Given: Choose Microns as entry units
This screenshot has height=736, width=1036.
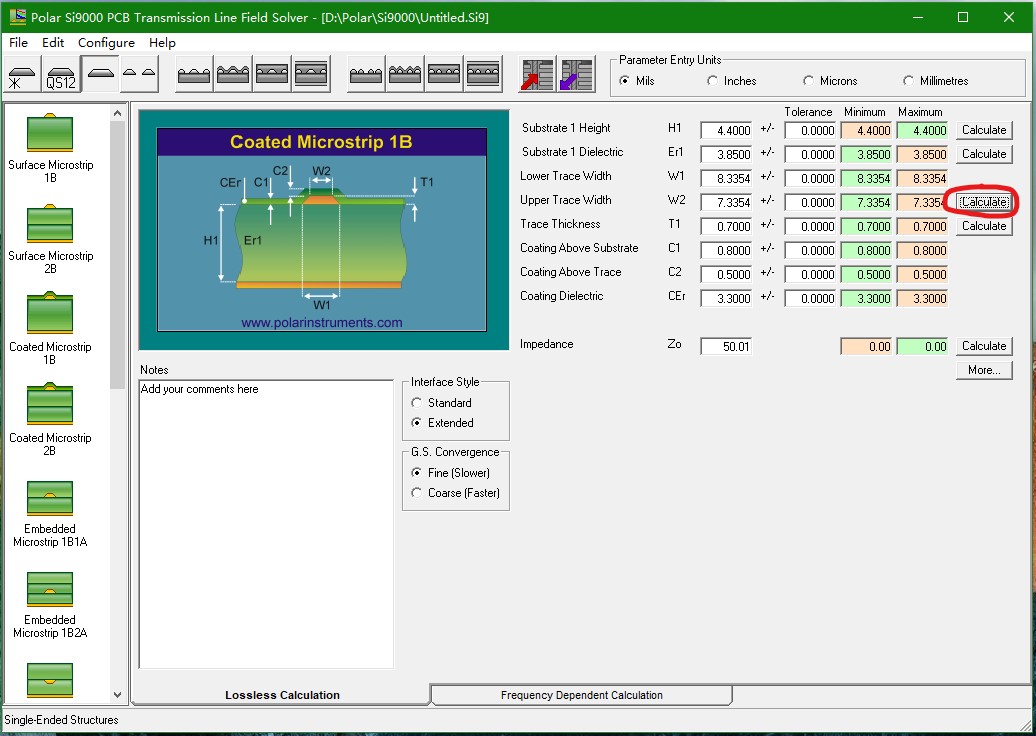Looking at the screenshot, I should pyautogui.click(x=830, y=81).
